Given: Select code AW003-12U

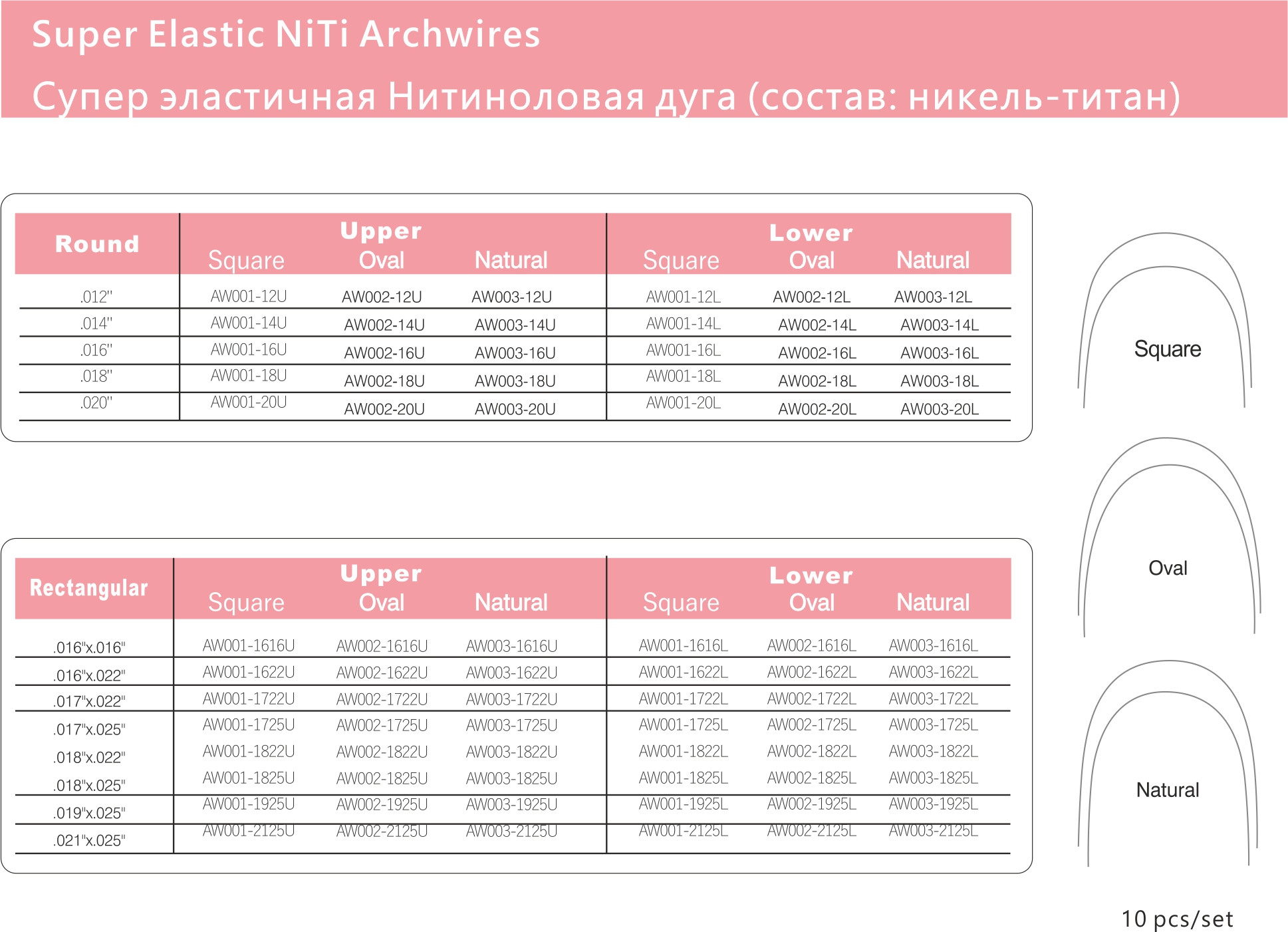Looking at the screenshot, I should click(x=511, y=297).
